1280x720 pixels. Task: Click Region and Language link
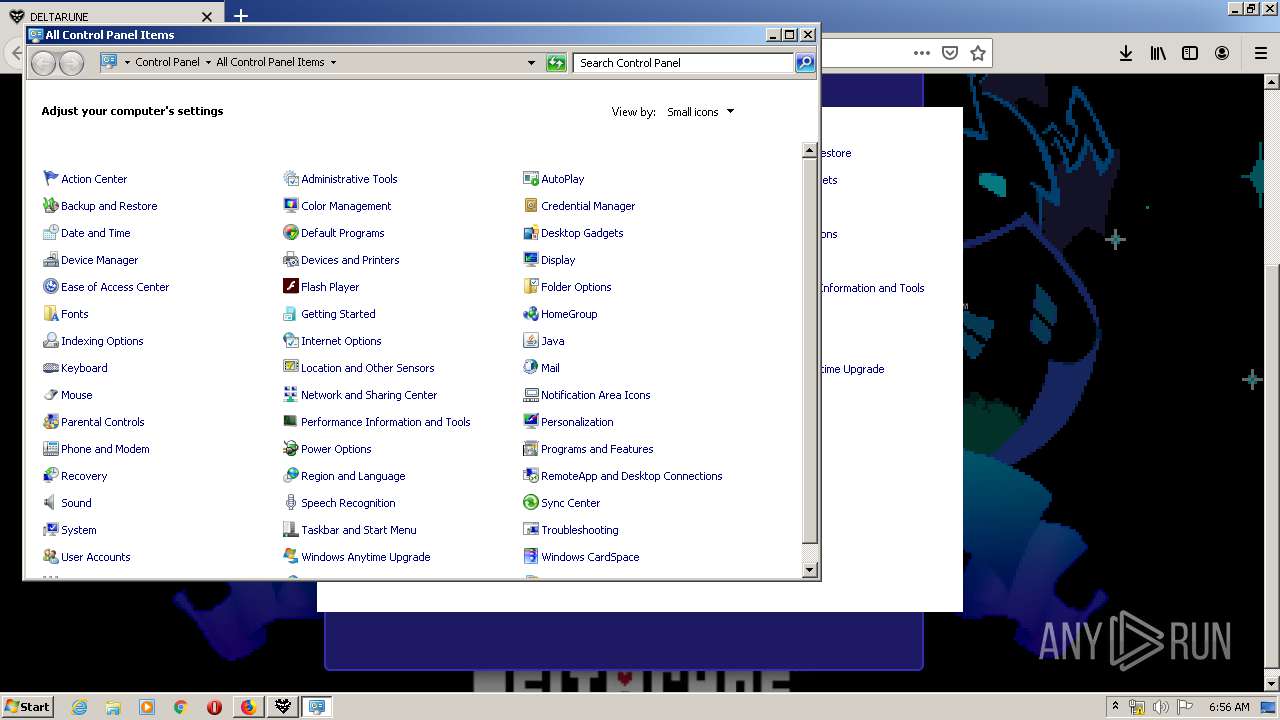(353, 476)
